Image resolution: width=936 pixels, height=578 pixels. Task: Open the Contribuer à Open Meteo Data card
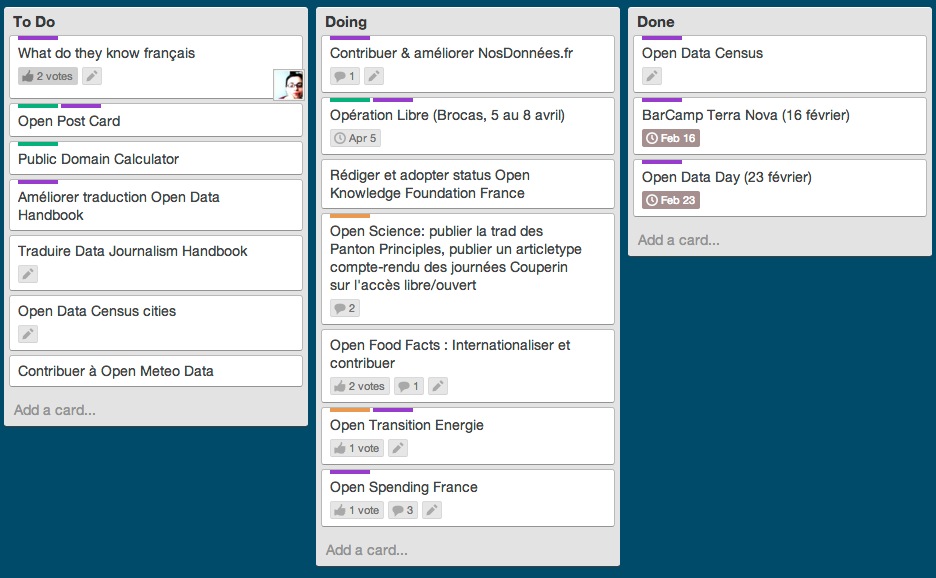click(116, 371)
